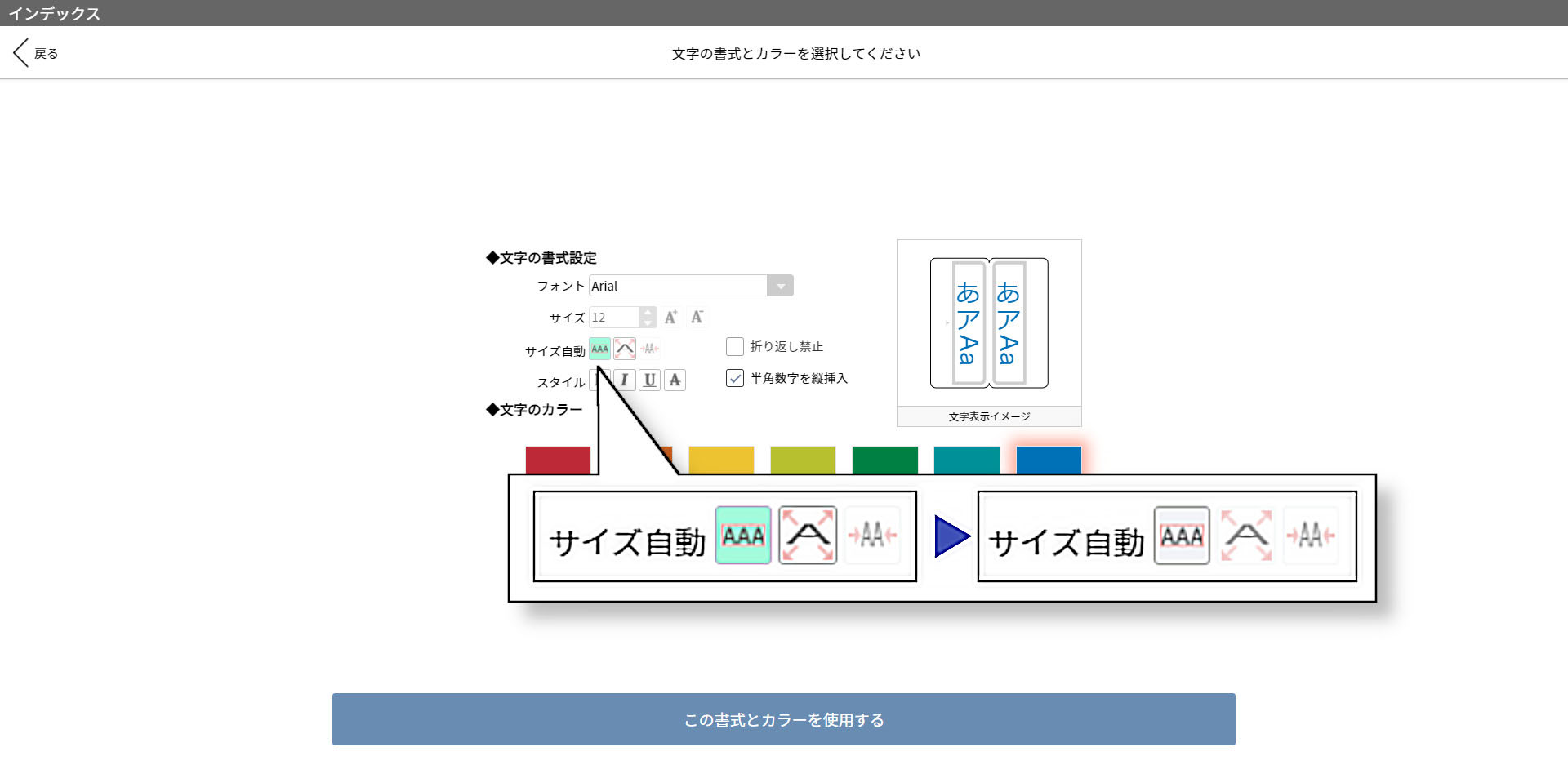Expand the font selection list arrow
Viewport: 1568px width, 765px height.
pos(781,285)
